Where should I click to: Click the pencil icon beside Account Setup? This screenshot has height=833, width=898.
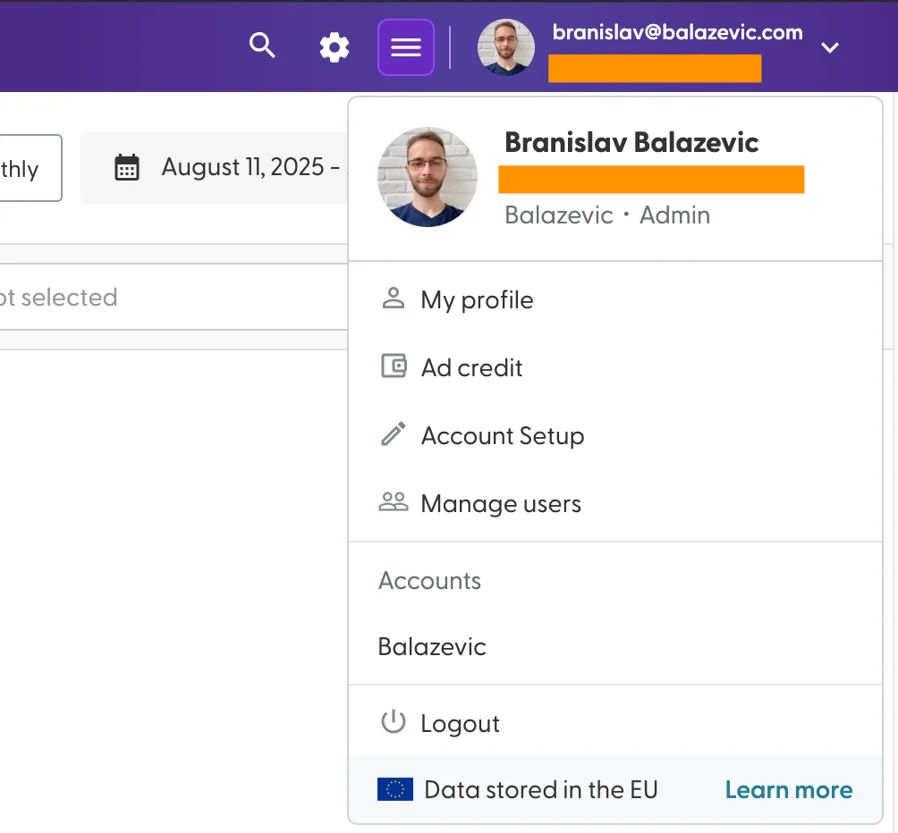393,435
